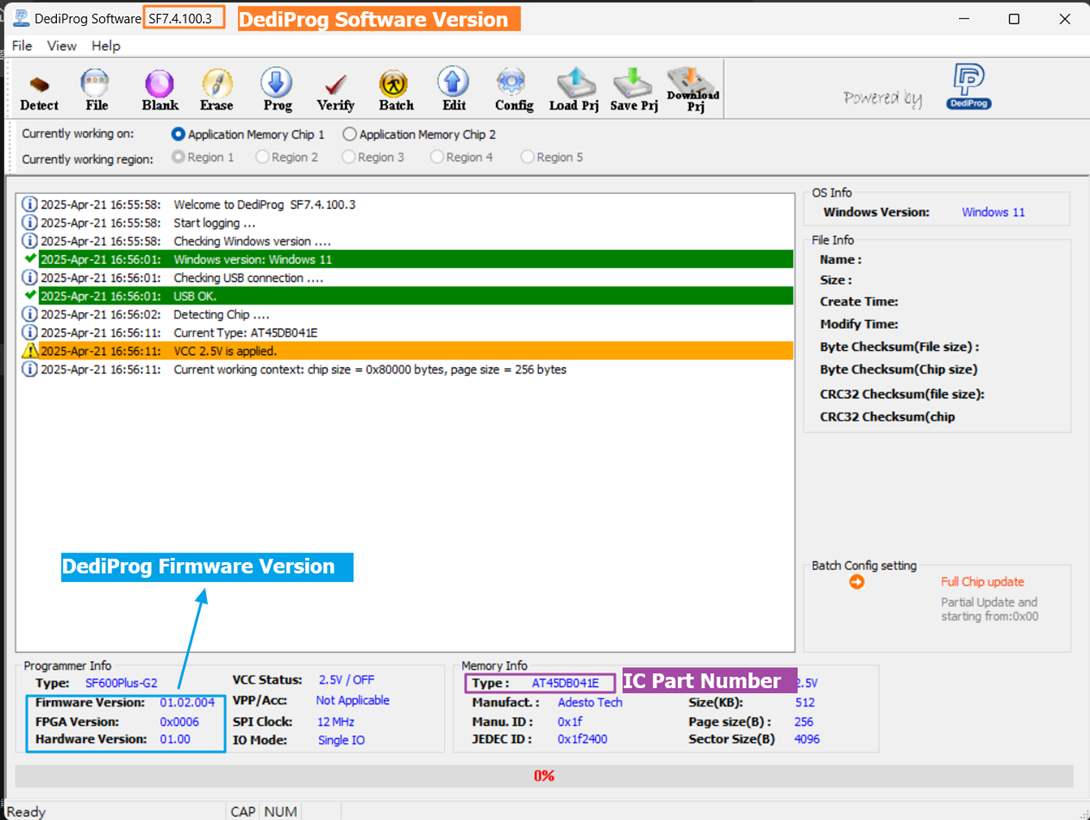Click the info icon beside Detecting Chip log

coord(29,314)
